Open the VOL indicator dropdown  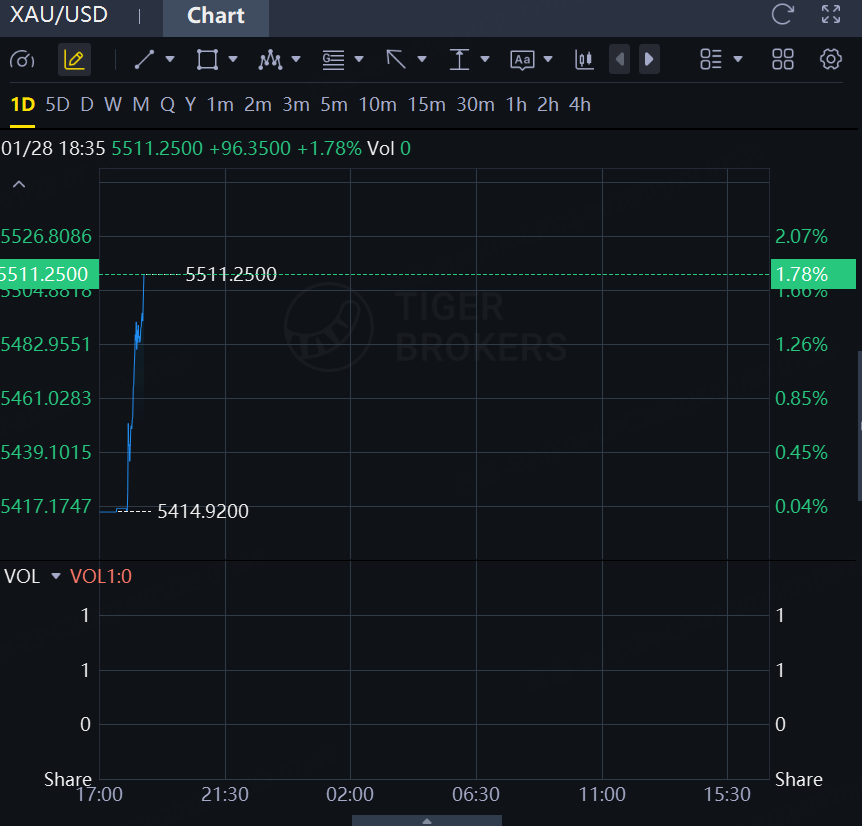[x=56, y=576]
